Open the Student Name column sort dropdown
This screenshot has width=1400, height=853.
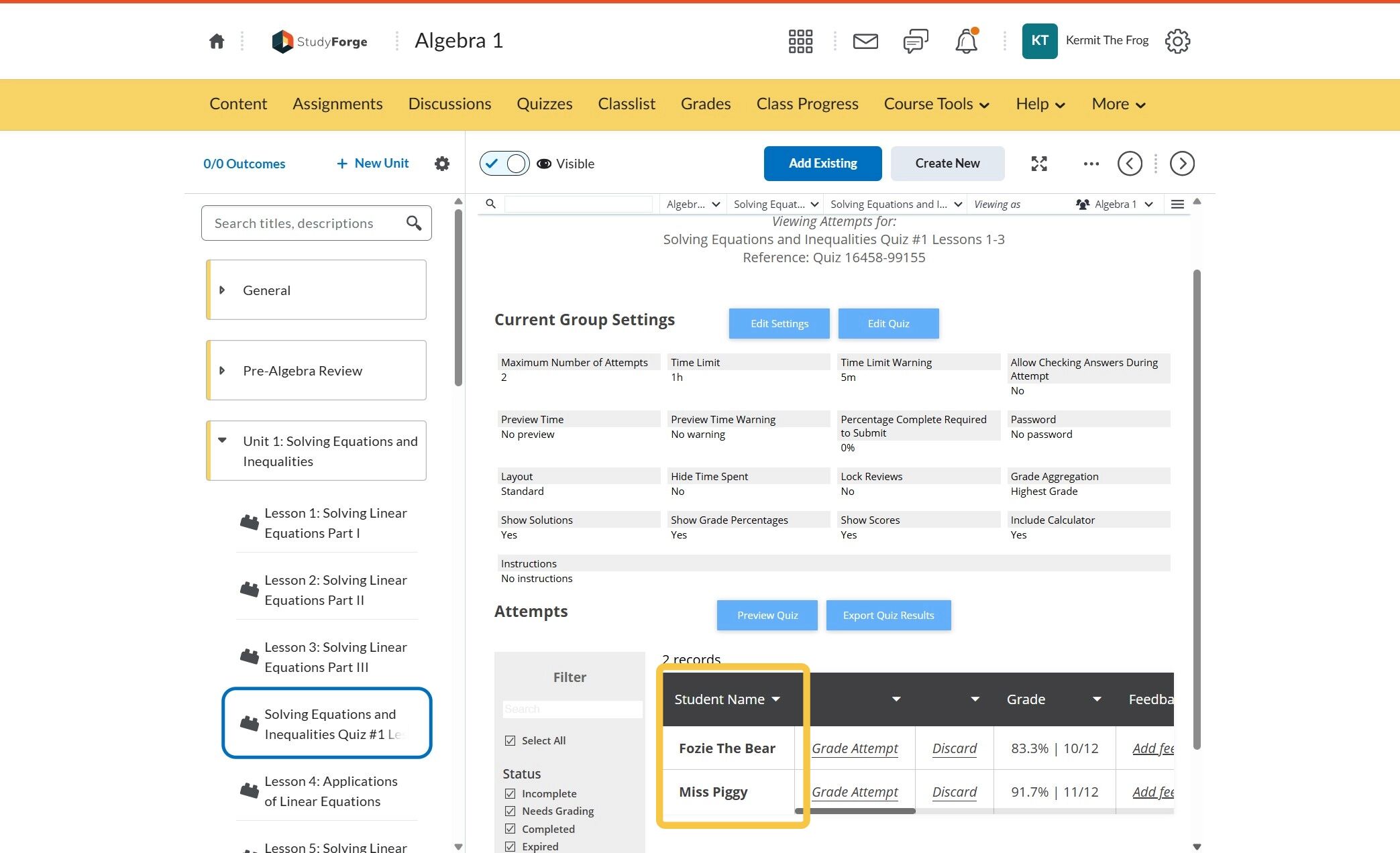tap(776, 699)
